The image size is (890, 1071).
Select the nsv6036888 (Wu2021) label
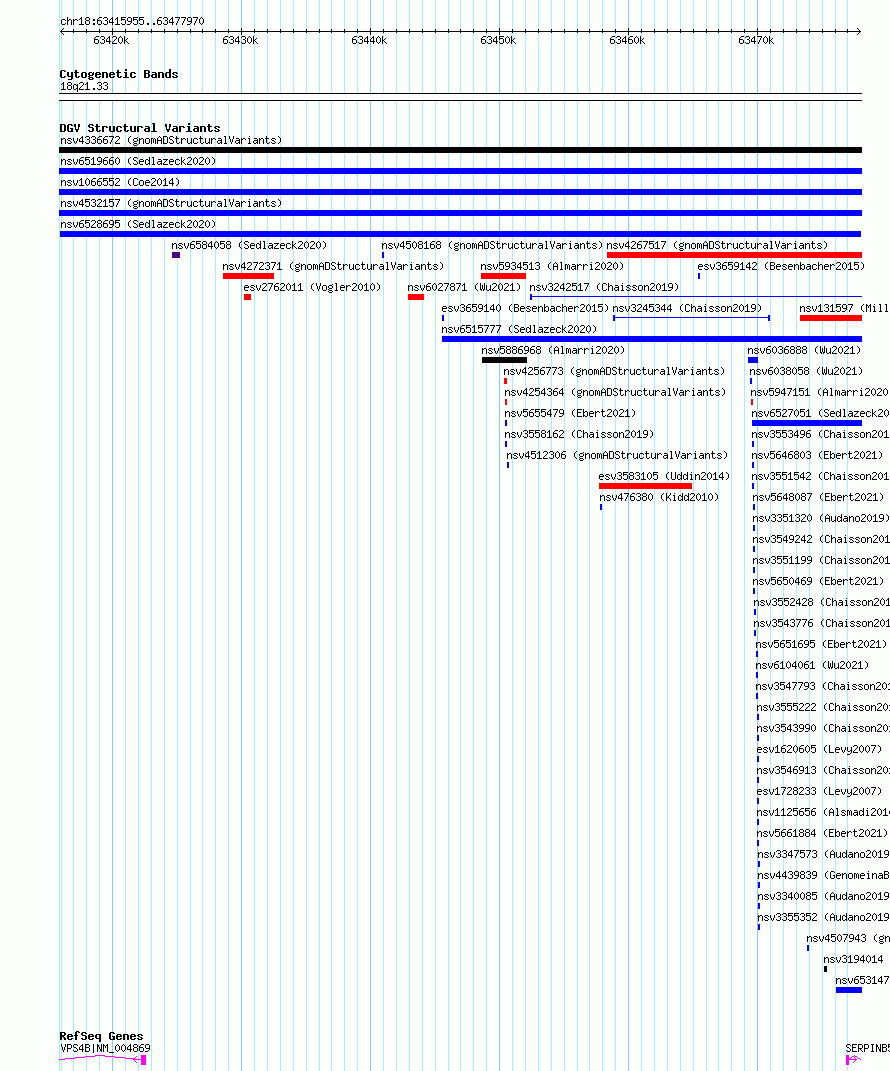point(804,350)
